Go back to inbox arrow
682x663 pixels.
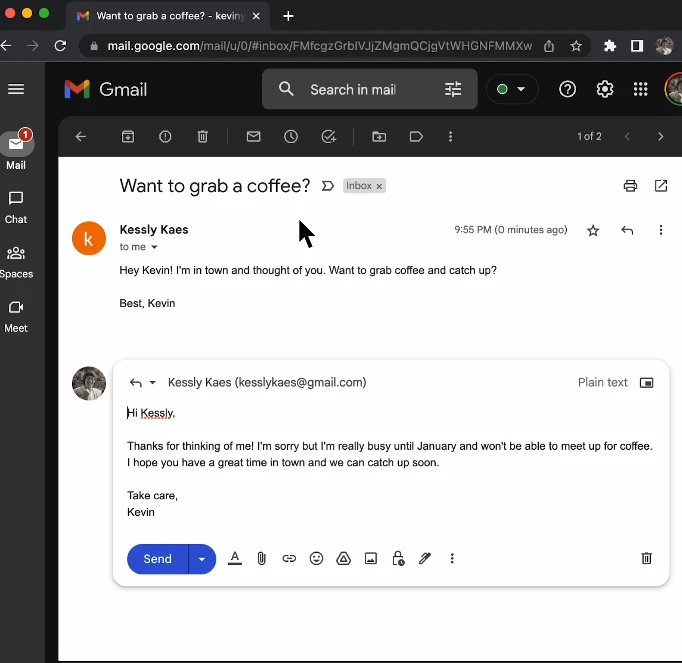click(81, 137)
